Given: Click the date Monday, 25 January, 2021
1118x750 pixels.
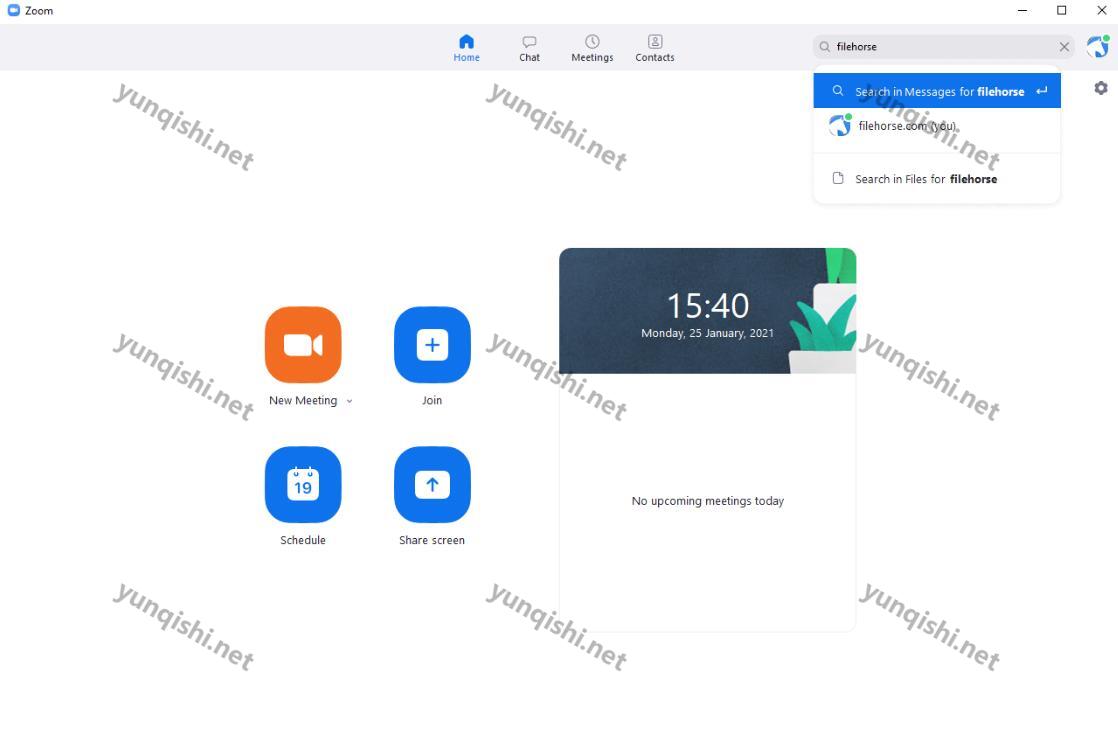Looking at the screenshot, I should (707, 333).
